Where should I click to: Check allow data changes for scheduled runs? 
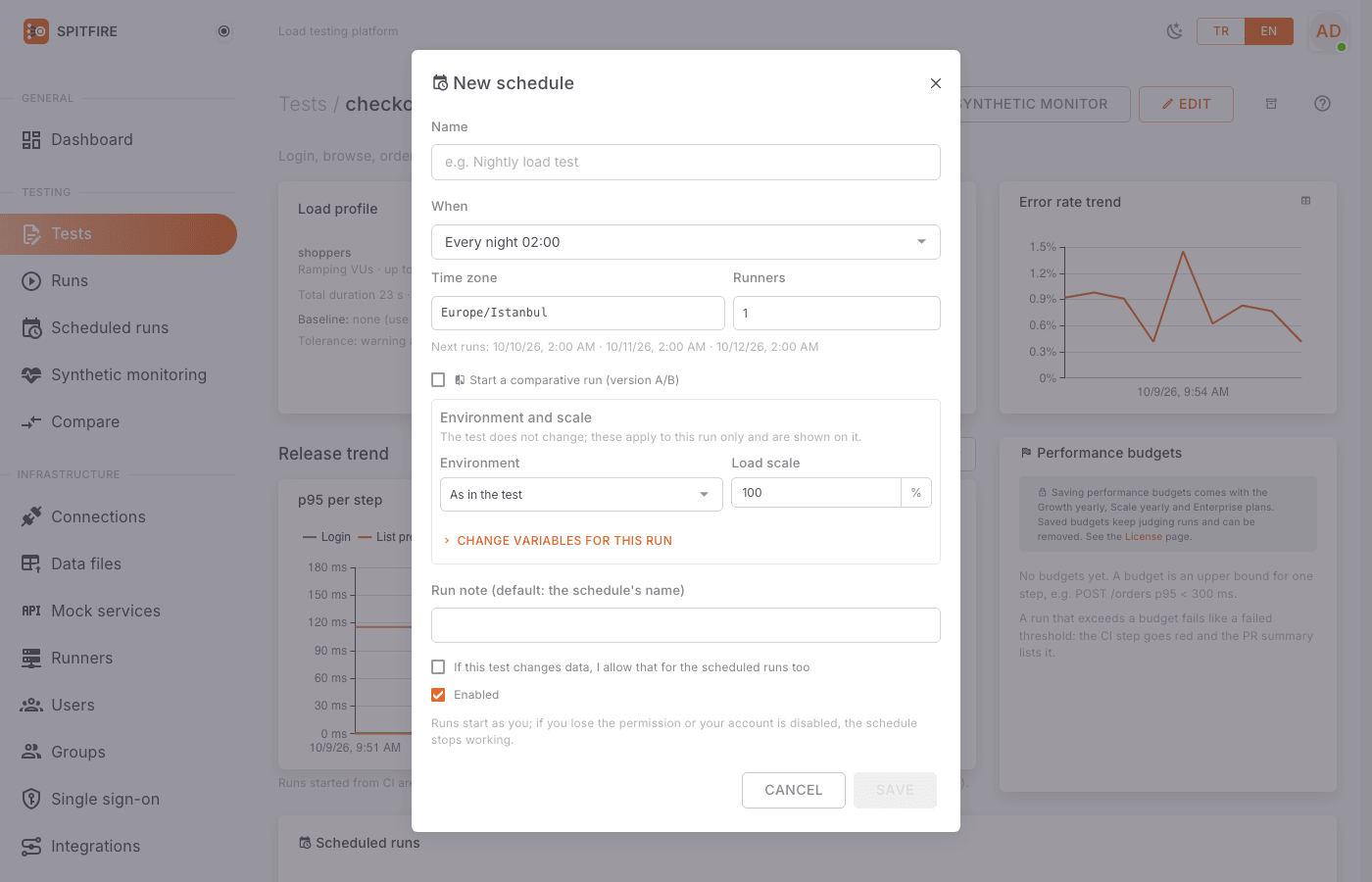coord(438,667)
